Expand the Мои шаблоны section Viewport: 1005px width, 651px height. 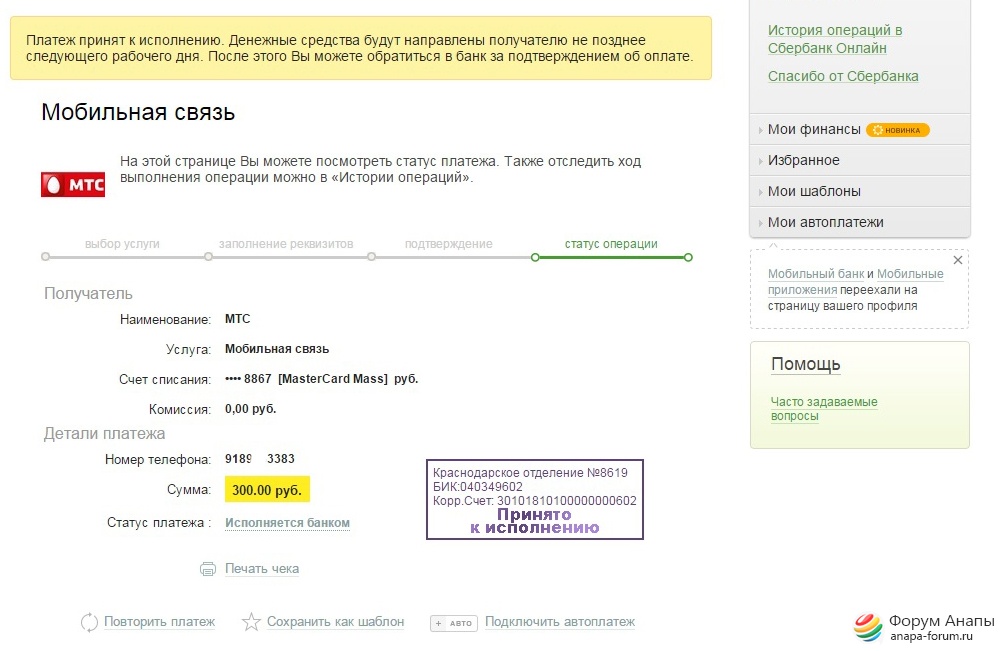(814, 191)
